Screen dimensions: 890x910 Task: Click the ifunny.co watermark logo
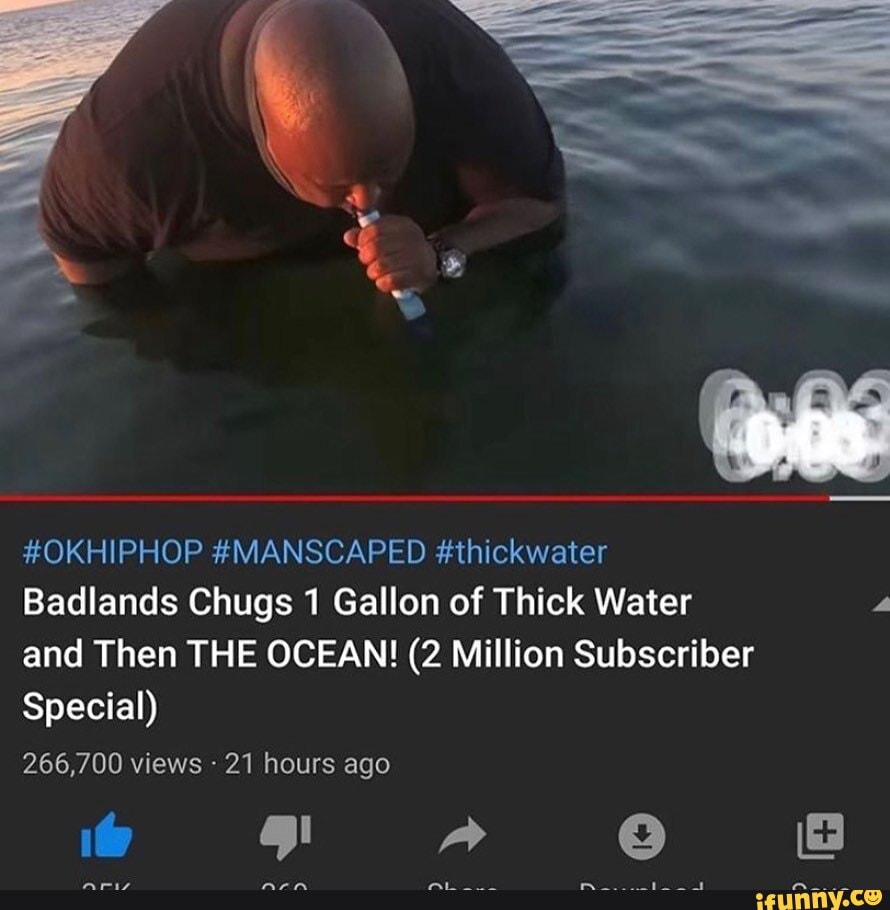pyautogui.click(x=822, y=899)
